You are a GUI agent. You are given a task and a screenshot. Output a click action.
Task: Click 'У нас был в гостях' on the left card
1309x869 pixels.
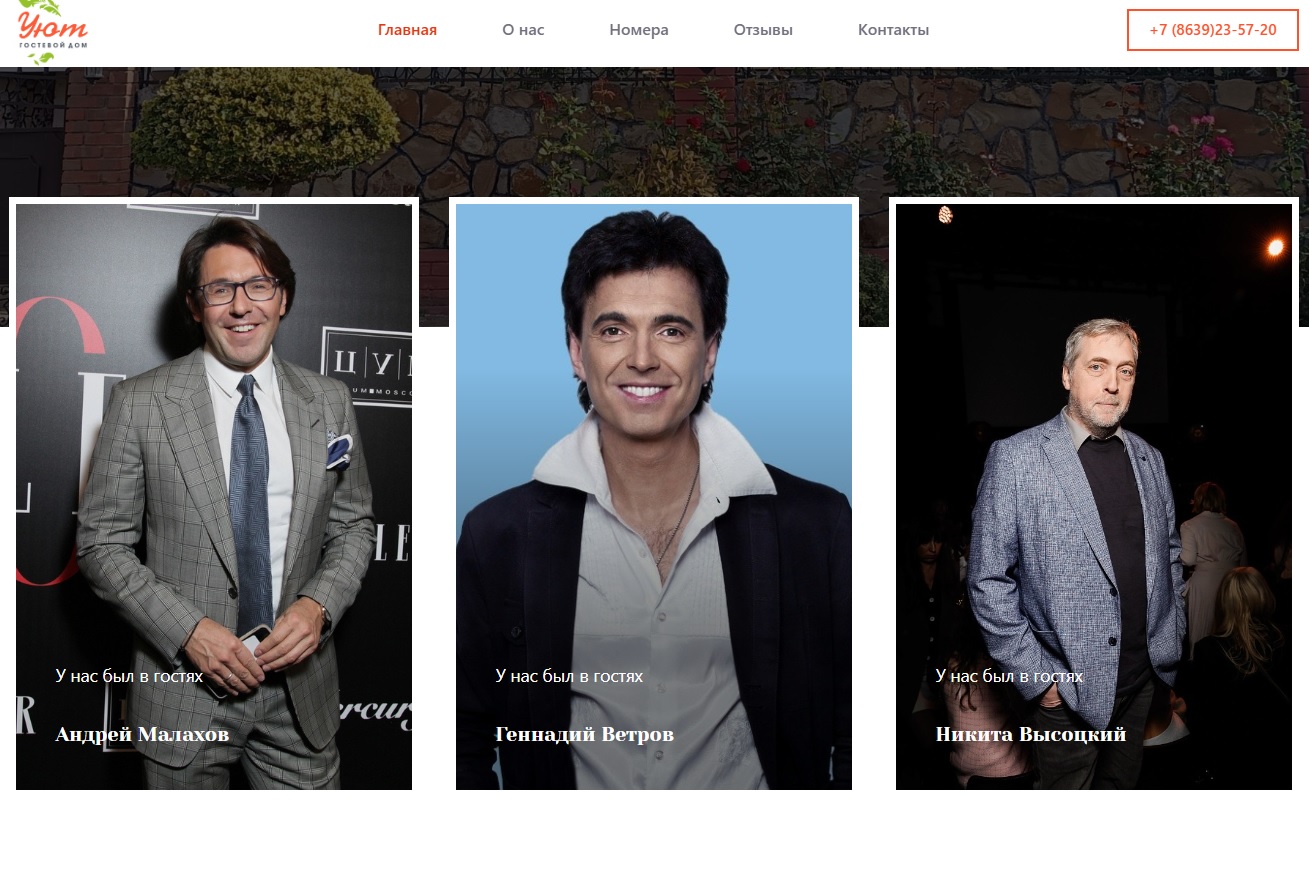pyautogui.click(x=129, y=676)
